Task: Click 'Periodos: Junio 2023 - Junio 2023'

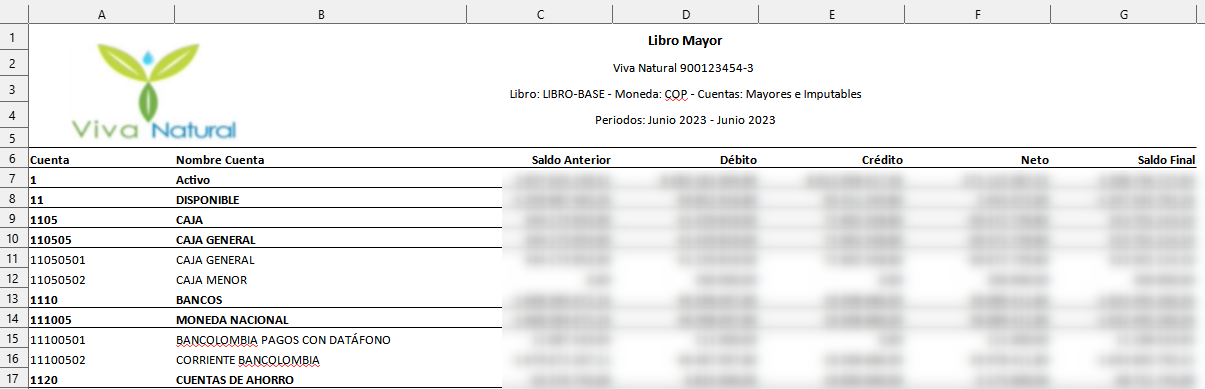Action: pyautogui.click(x=685, y=120)
